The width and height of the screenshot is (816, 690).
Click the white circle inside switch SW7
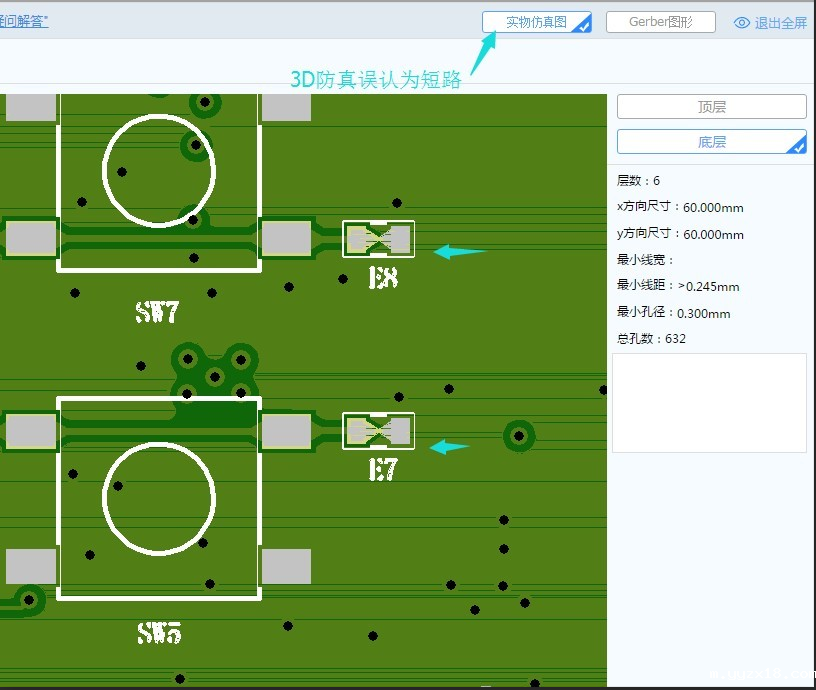(159, 170)
